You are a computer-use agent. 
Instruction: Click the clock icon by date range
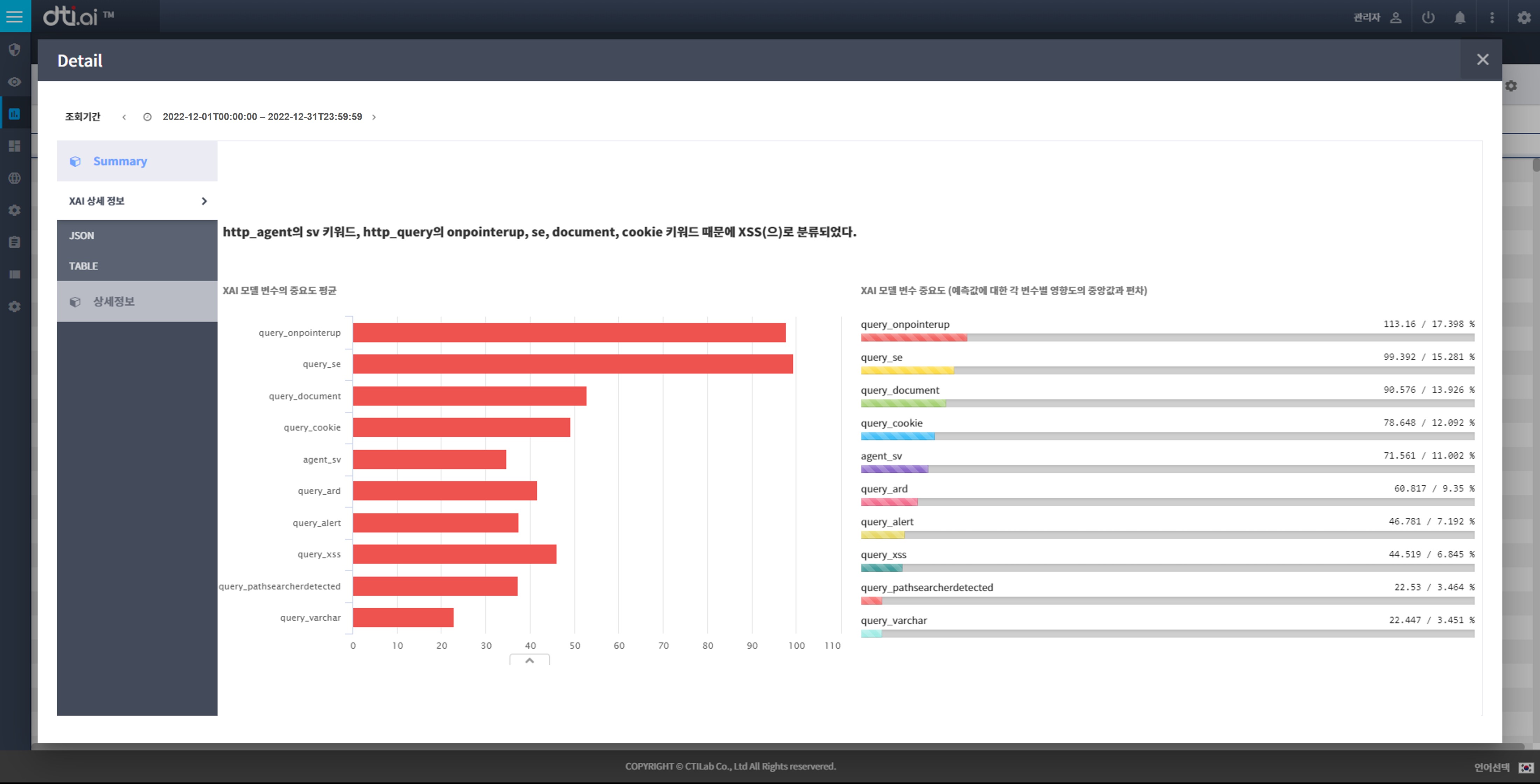[x=147, y=117]
